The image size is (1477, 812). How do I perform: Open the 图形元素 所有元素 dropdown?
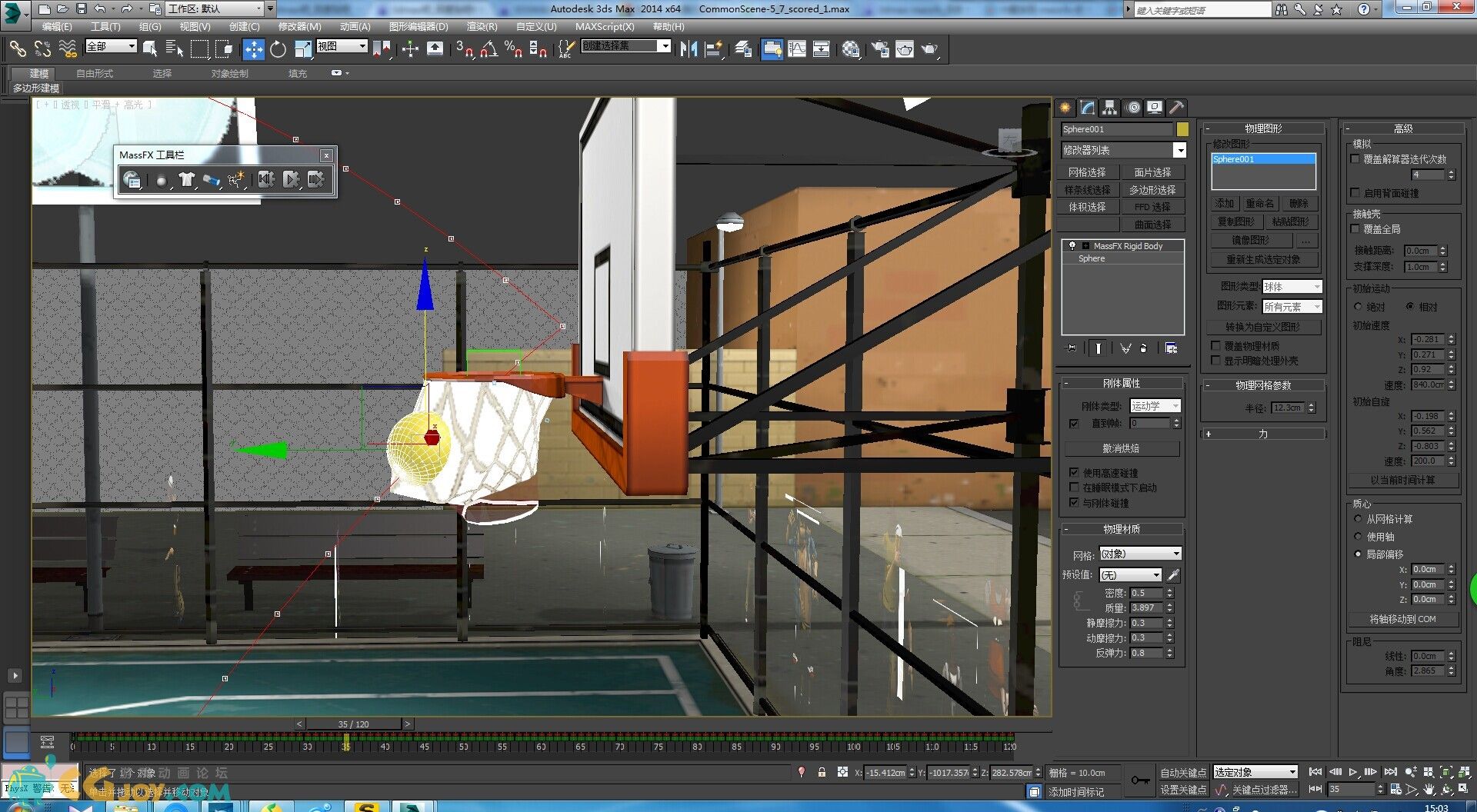tap(1292, 307)
